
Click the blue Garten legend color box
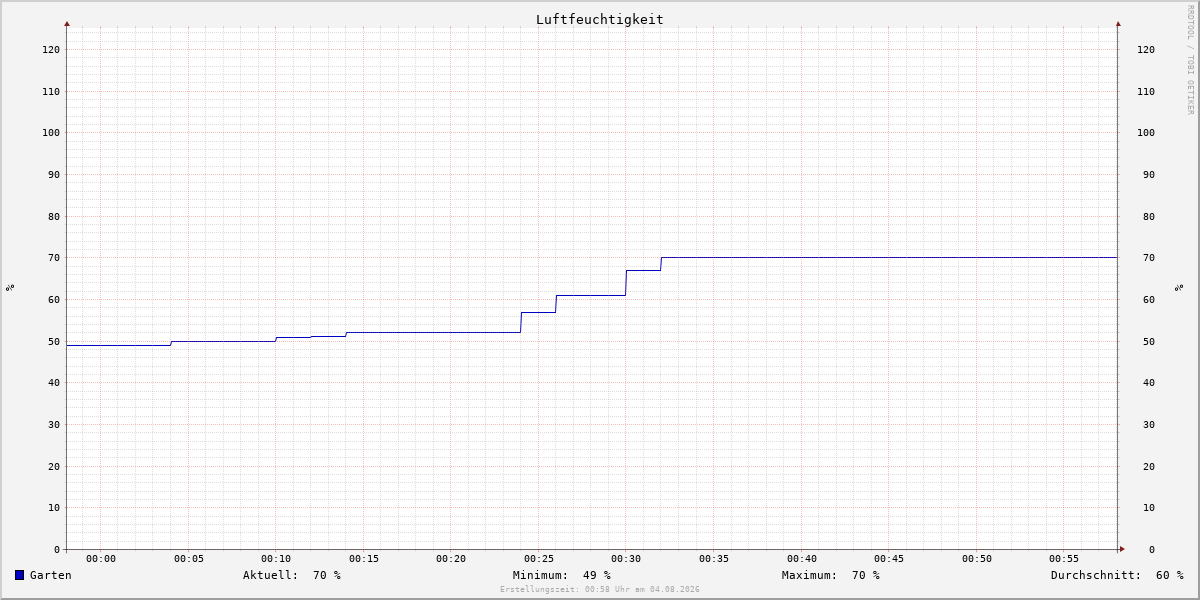[x=19, y=575]
